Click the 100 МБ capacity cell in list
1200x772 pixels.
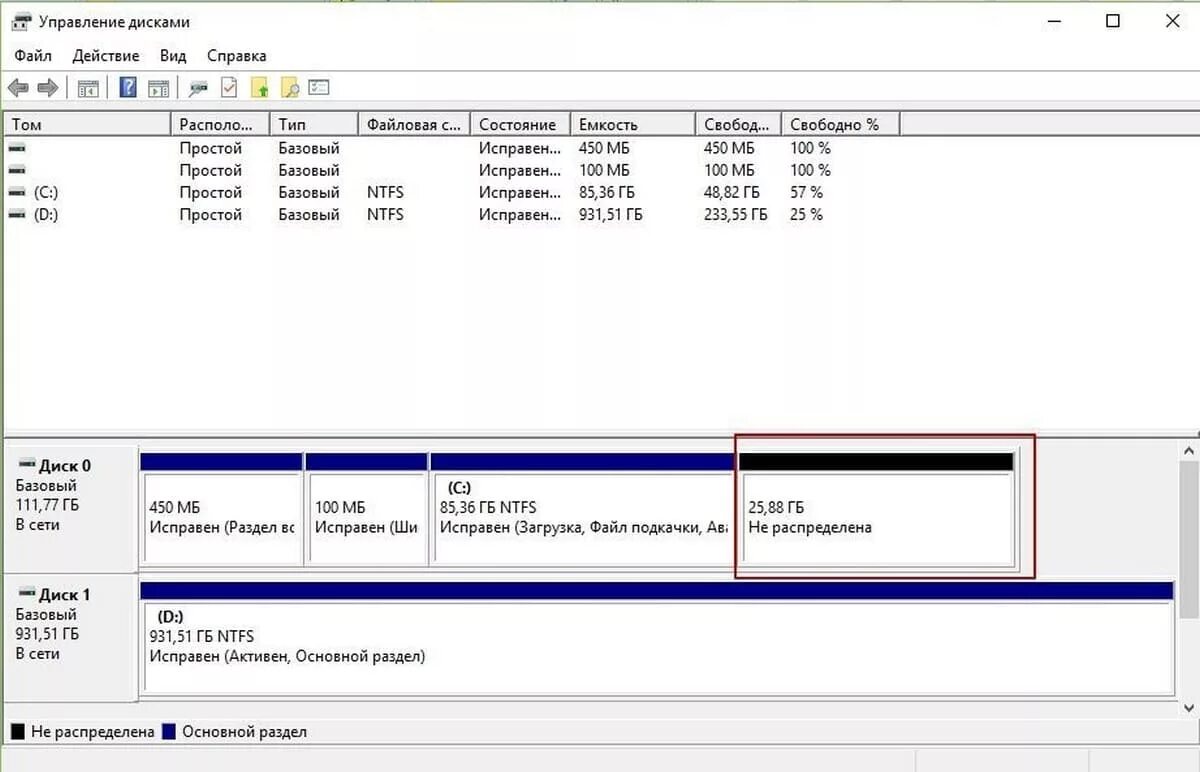[x=606, y=170]
